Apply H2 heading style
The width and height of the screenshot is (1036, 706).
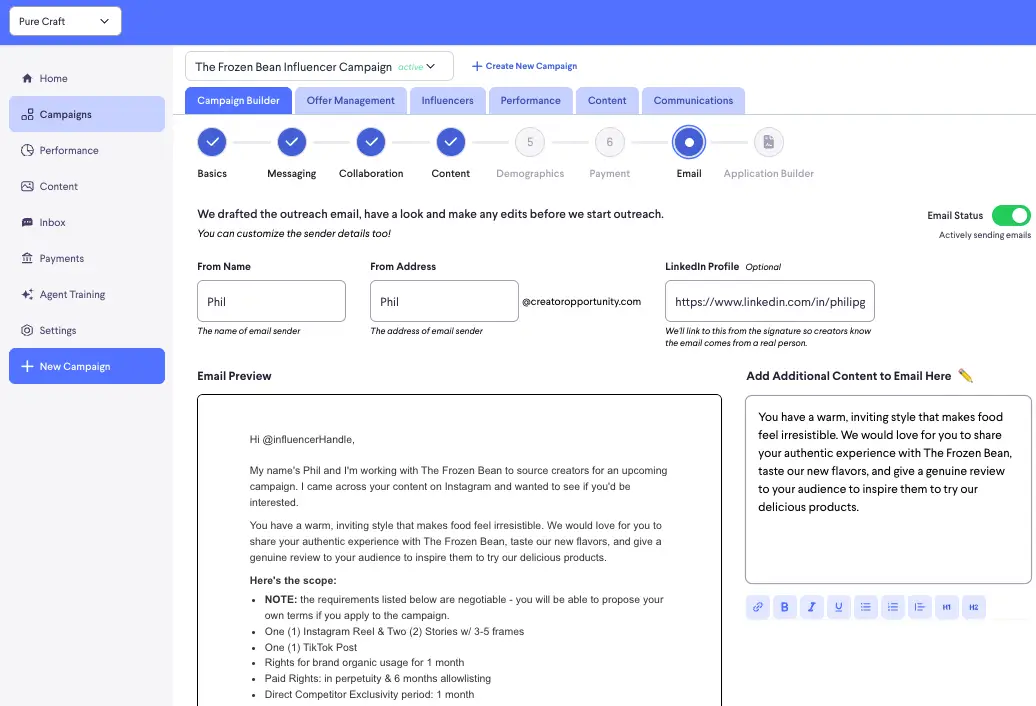(974, 607)
